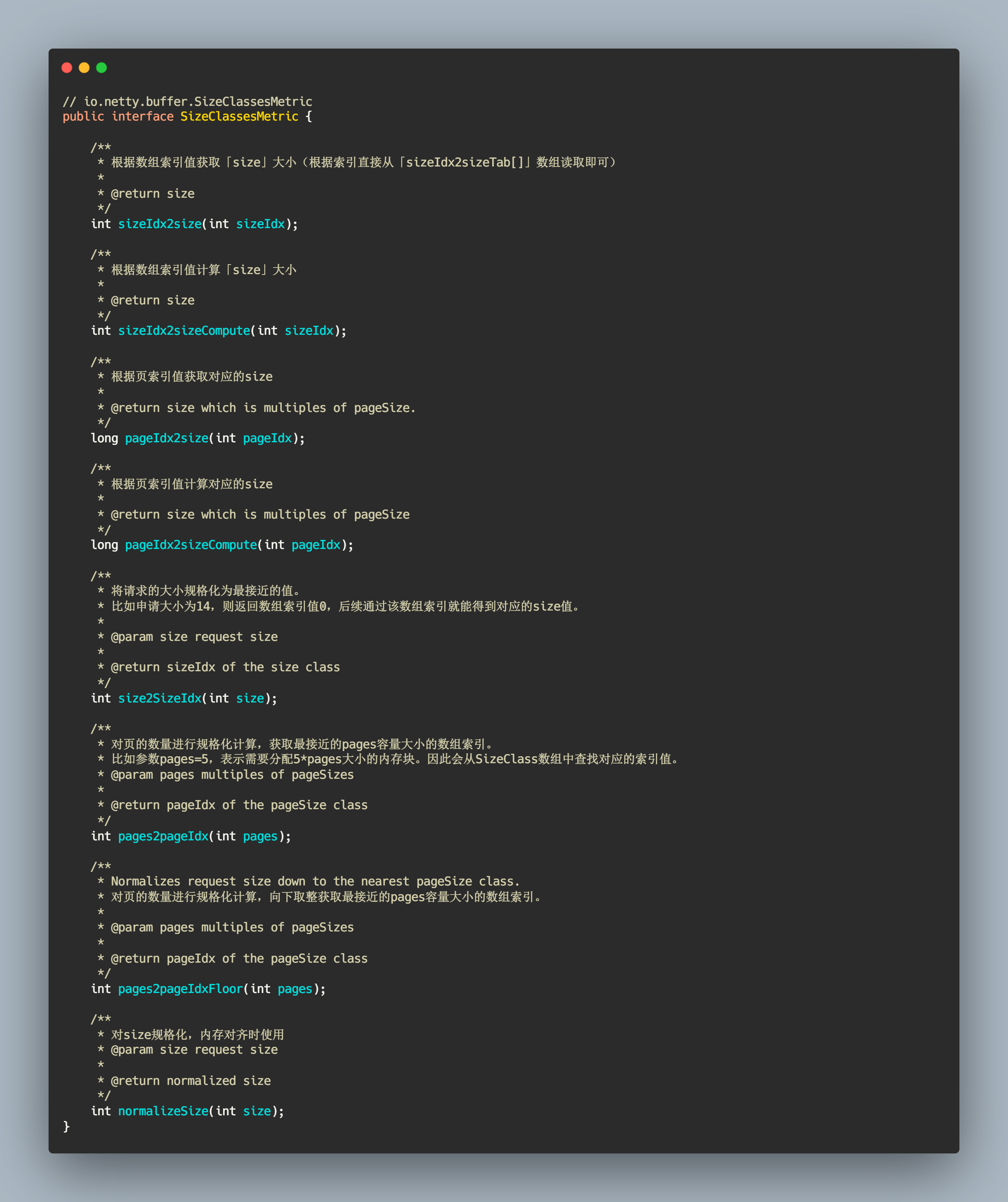Click the 'pages' parameter in pages2pageIdxFloor
1008x1202 pixels.
pos(295,989)
